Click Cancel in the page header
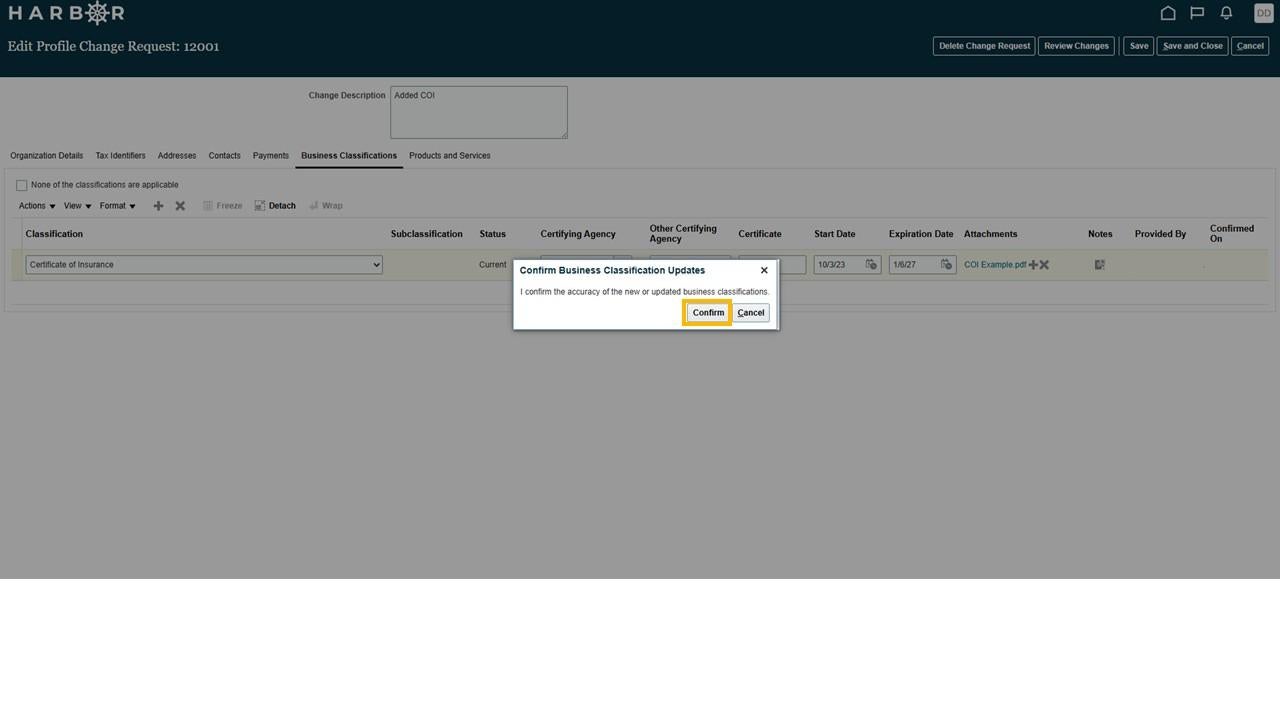The height and width of the screenshot is (720, 1280). [x=1250, y=46]
